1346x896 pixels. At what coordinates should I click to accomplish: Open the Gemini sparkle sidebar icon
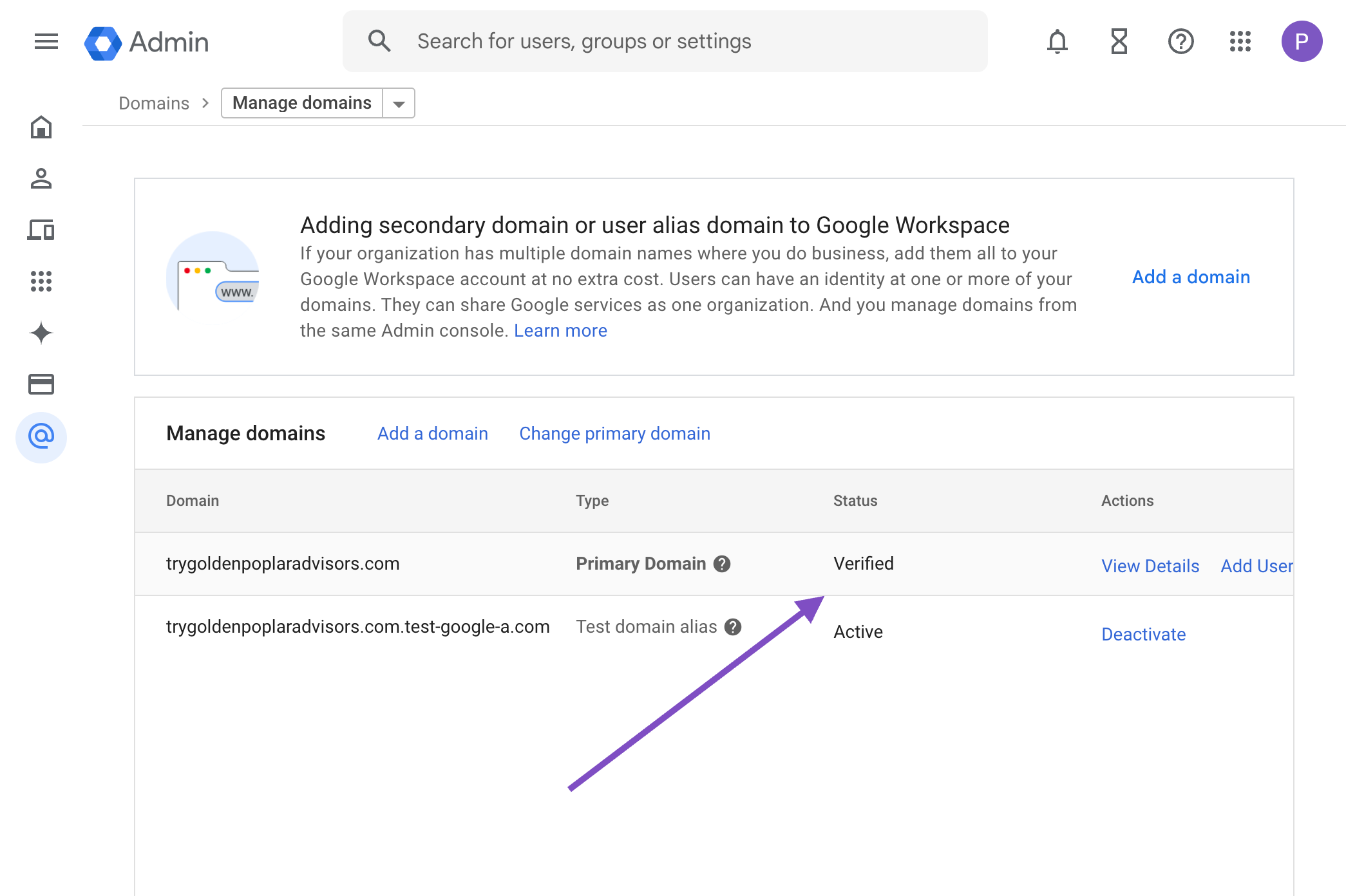pos(41,333)
